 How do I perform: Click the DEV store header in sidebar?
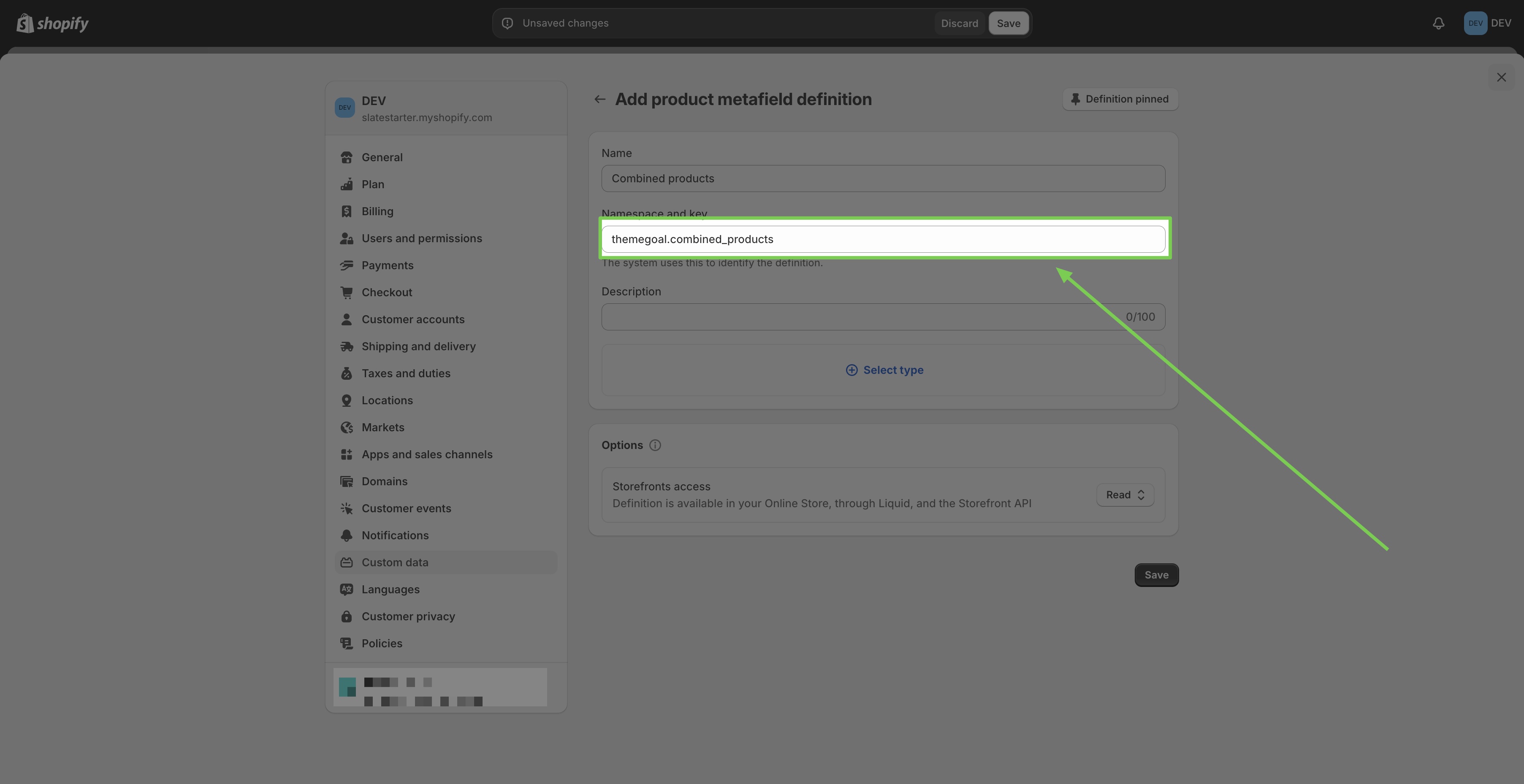(x=446, y=108)
